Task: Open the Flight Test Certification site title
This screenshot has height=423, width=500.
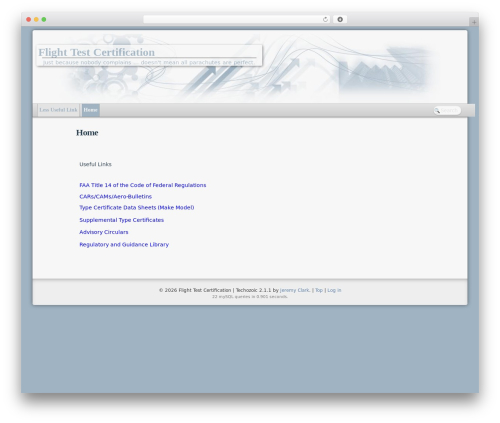Action: (x=96, y=52)
